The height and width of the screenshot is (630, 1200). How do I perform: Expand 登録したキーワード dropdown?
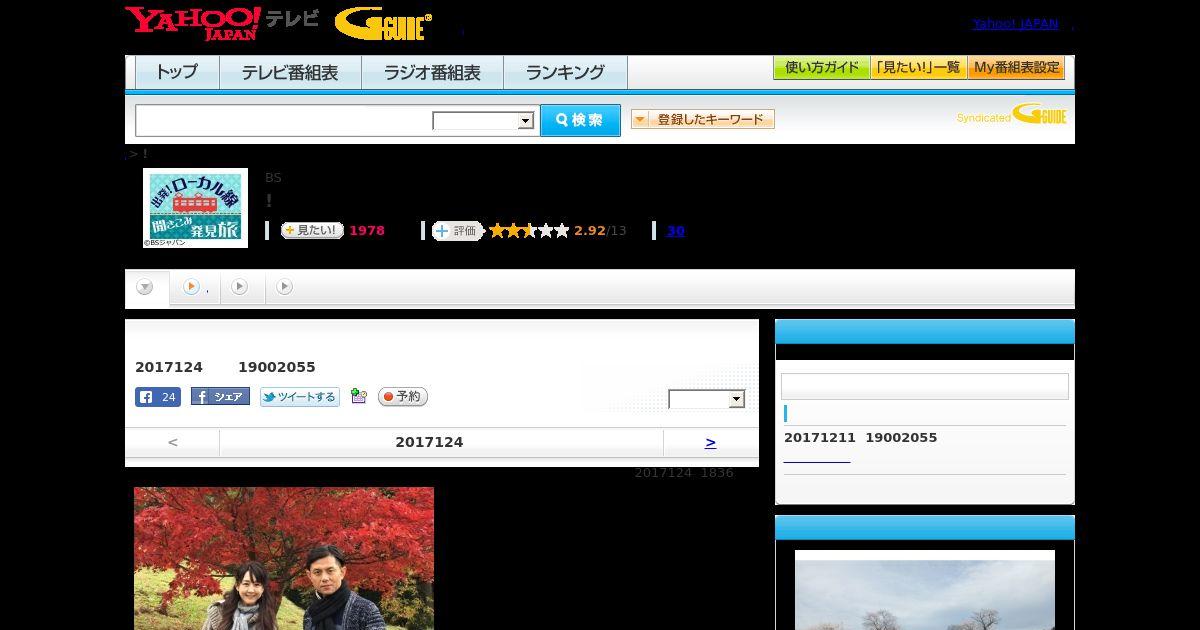(x=703, y=119)
